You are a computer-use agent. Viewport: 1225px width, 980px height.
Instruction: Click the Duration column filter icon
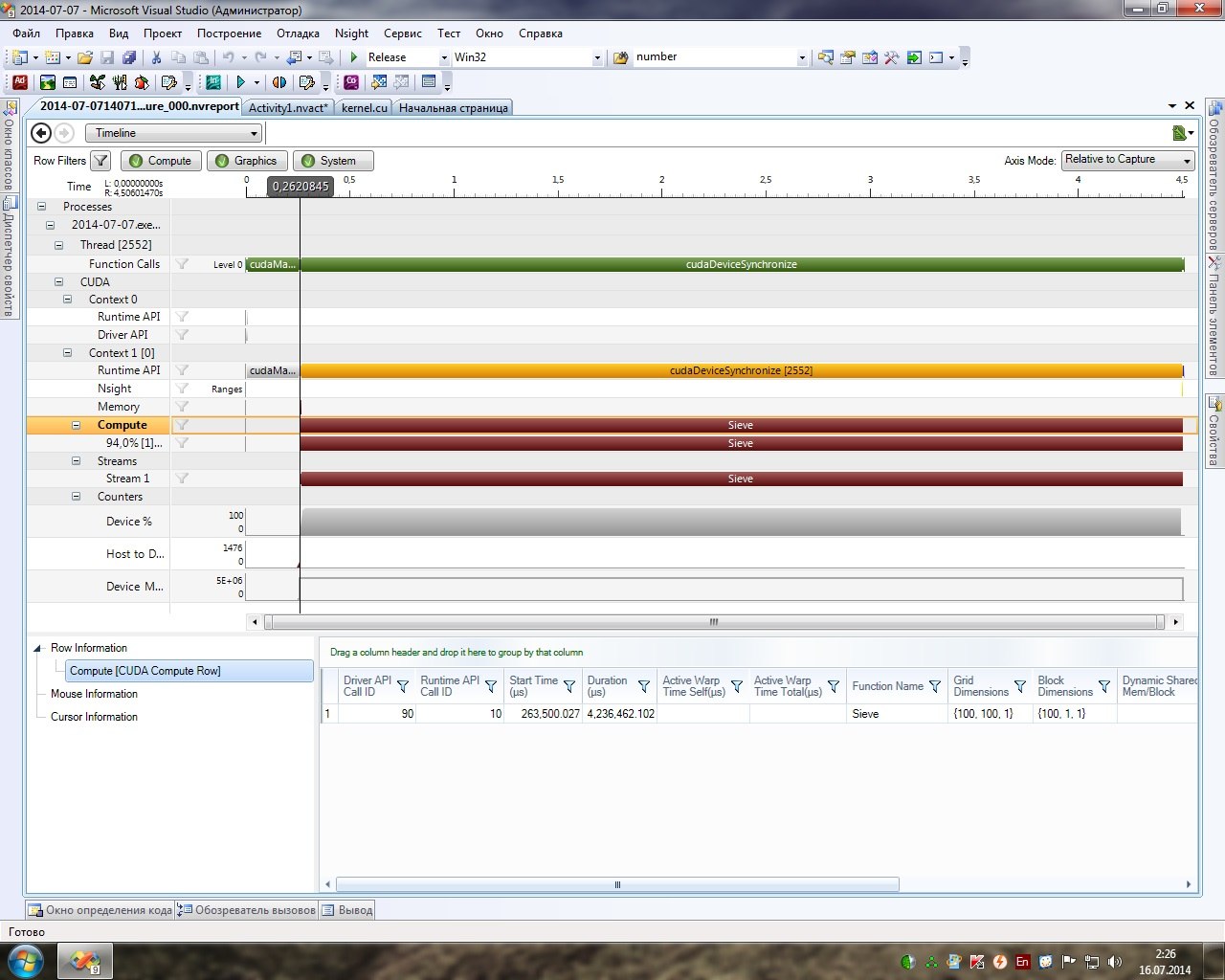pyautogui.click(x=644, y=686)
